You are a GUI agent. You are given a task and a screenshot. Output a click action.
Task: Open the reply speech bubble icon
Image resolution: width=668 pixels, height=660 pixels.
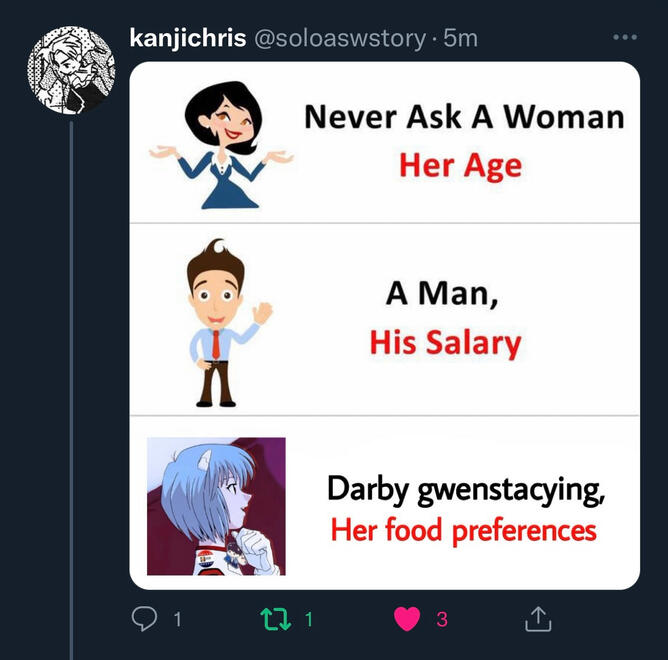pos(145,620)
